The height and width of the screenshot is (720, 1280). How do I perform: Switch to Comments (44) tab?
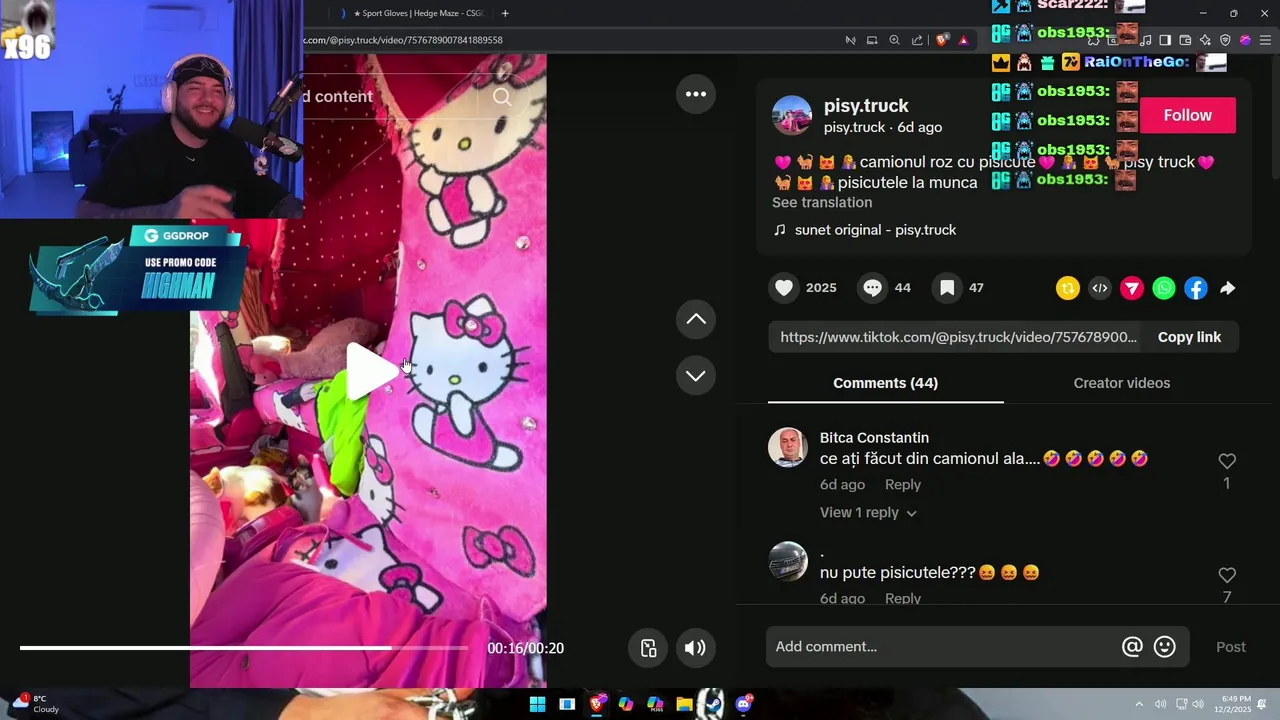pos(885,383)
